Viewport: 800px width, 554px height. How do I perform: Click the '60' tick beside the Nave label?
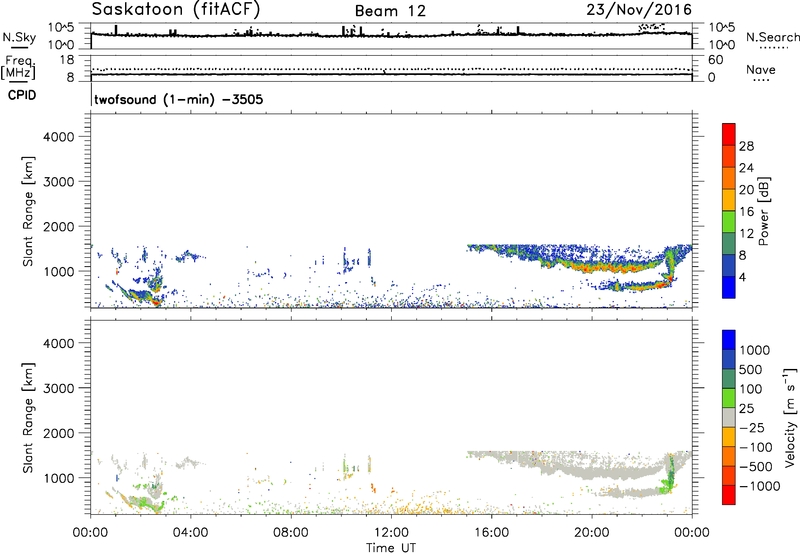(716, 60)
